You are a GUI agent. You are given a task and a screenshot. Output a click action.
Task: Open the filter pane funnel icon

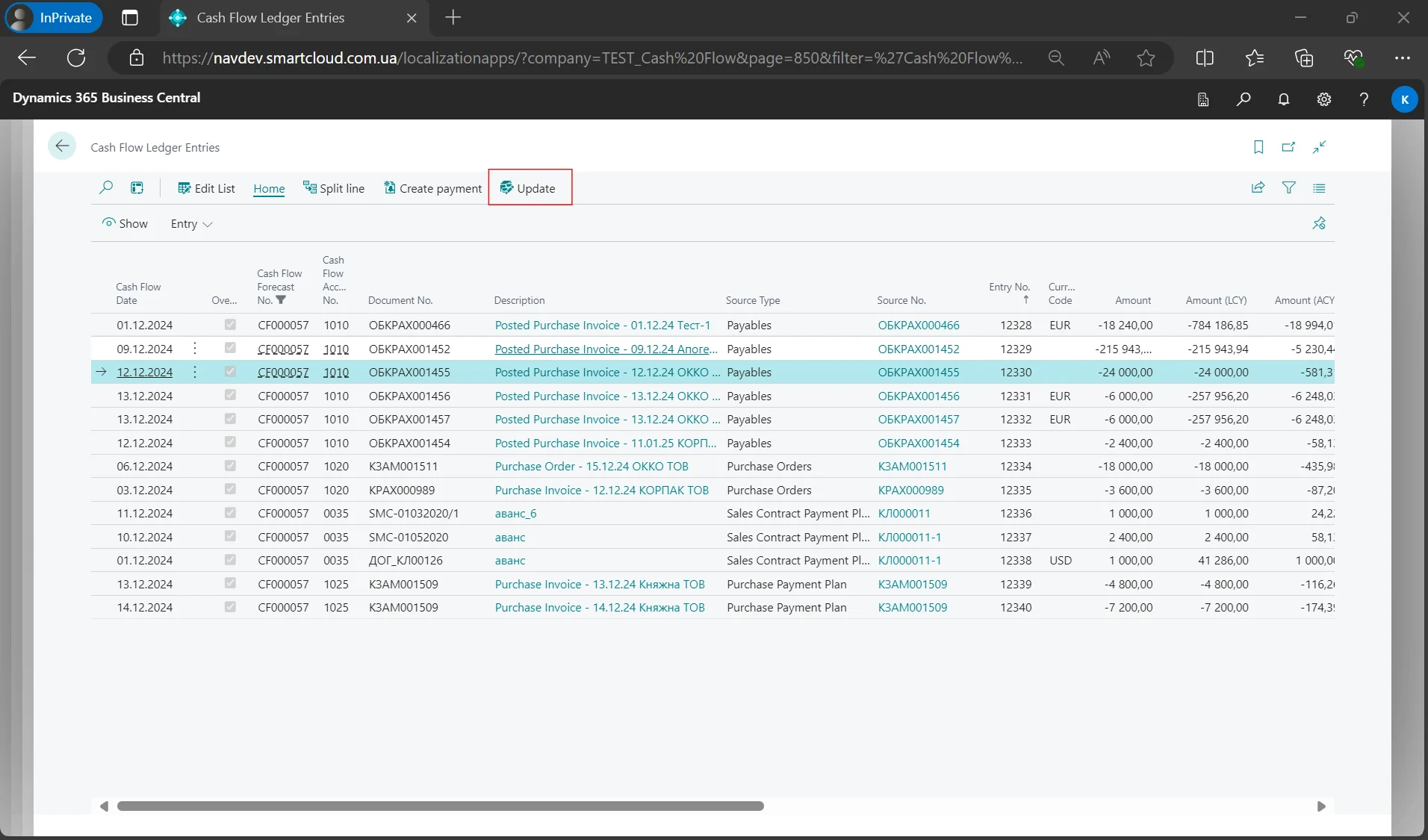pyautogui.click(x=1288, y=187)
